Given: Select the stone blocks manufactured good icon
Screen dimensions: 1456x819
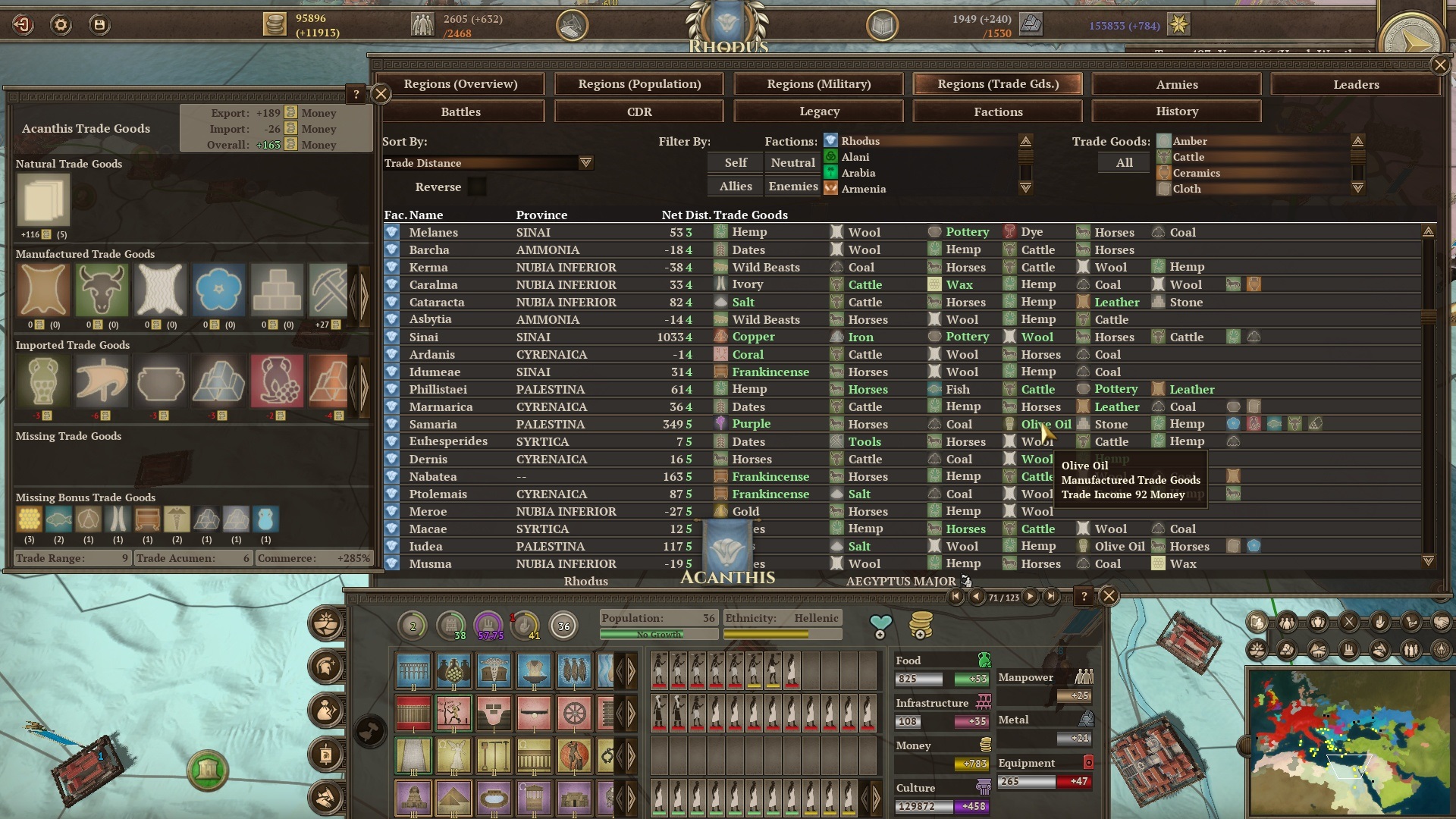Looking at the screenshot, I should pos(277,289).
